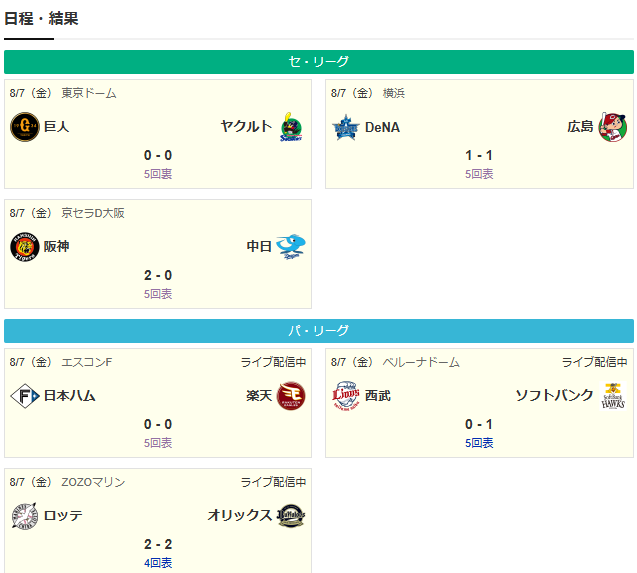Image resolution: width=637 pixels, height=573 pixels.
Task: Click the Rakuten Eagles logo
Action: point(291,396)
